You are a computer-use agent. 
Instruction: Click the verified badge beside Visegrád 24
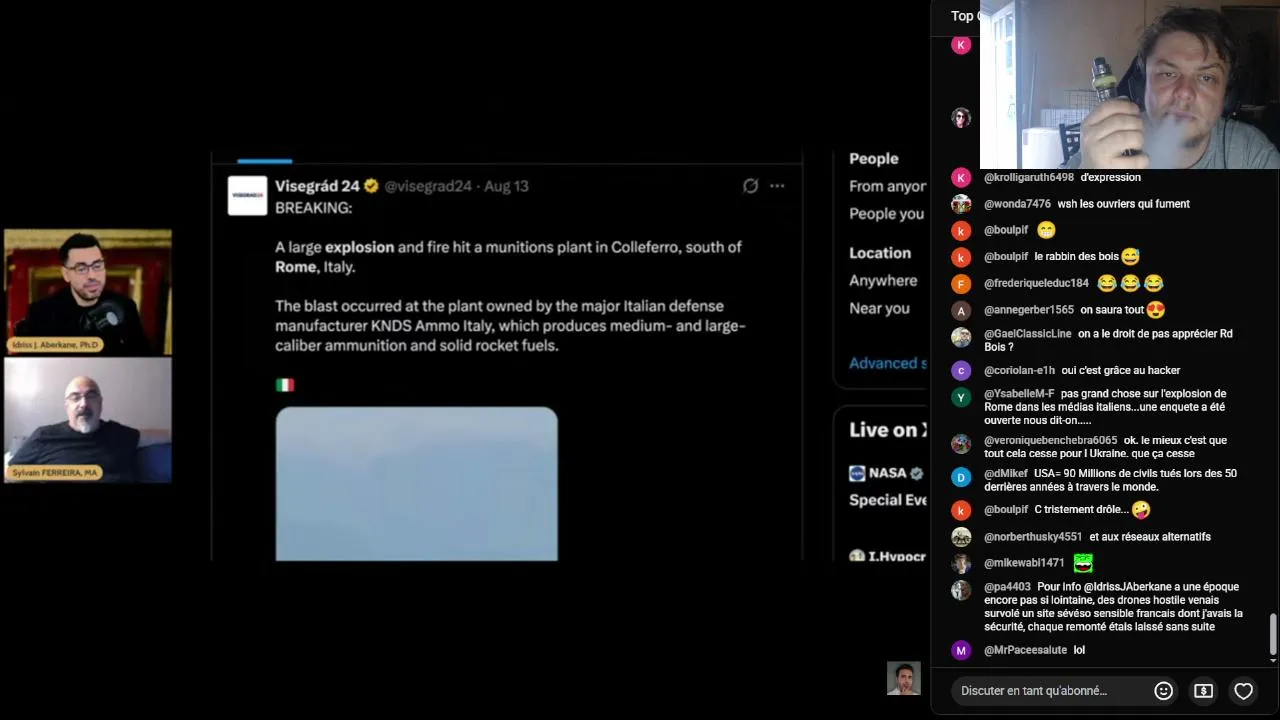pos(371,186)
